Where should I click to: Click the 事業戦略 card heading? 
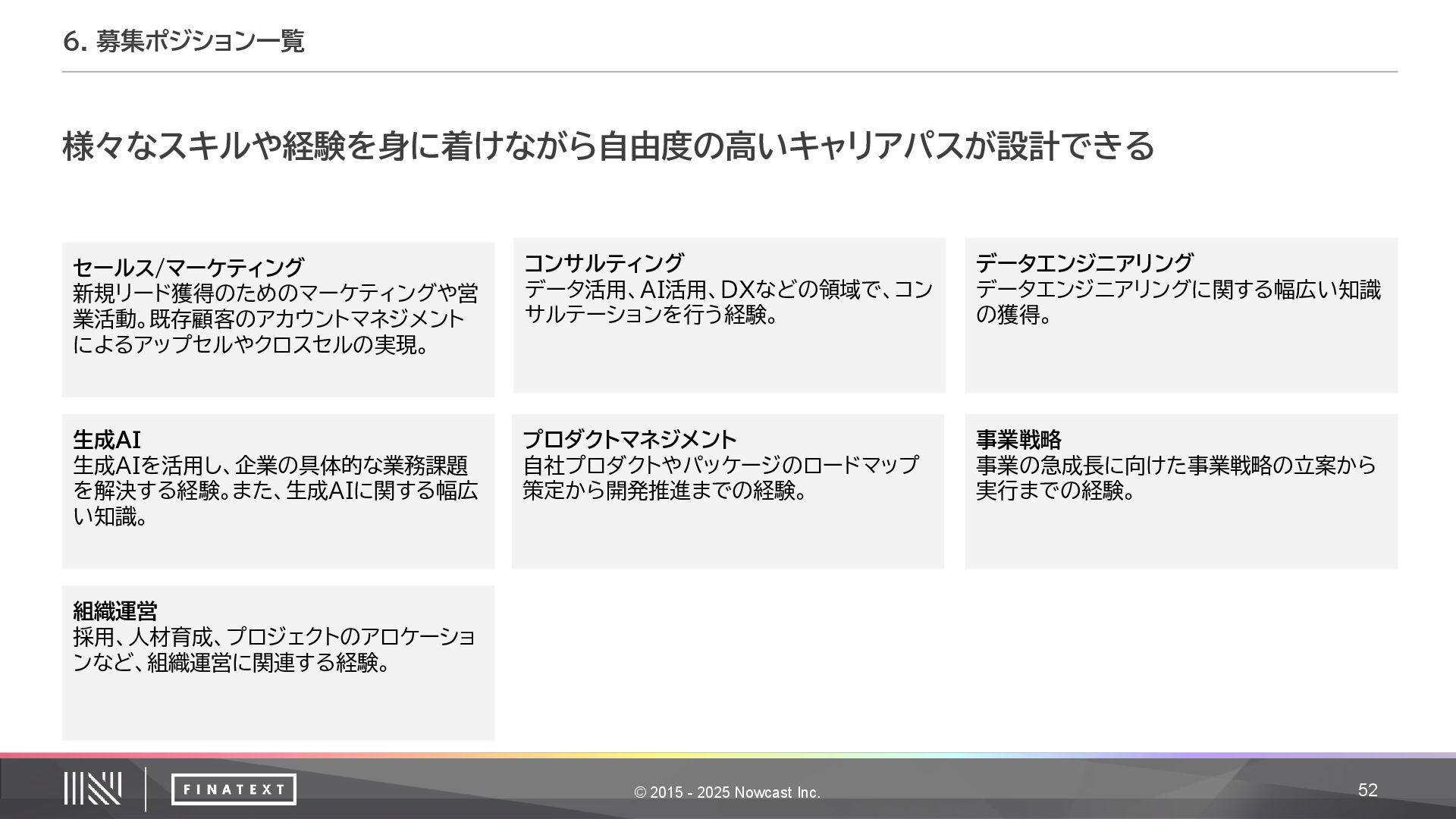1018,440
